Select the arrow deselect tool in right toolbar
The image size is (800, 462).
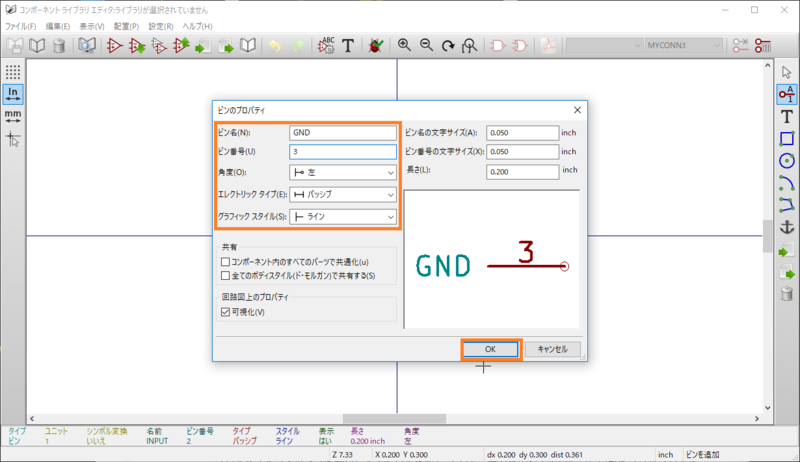coord(787,72)
